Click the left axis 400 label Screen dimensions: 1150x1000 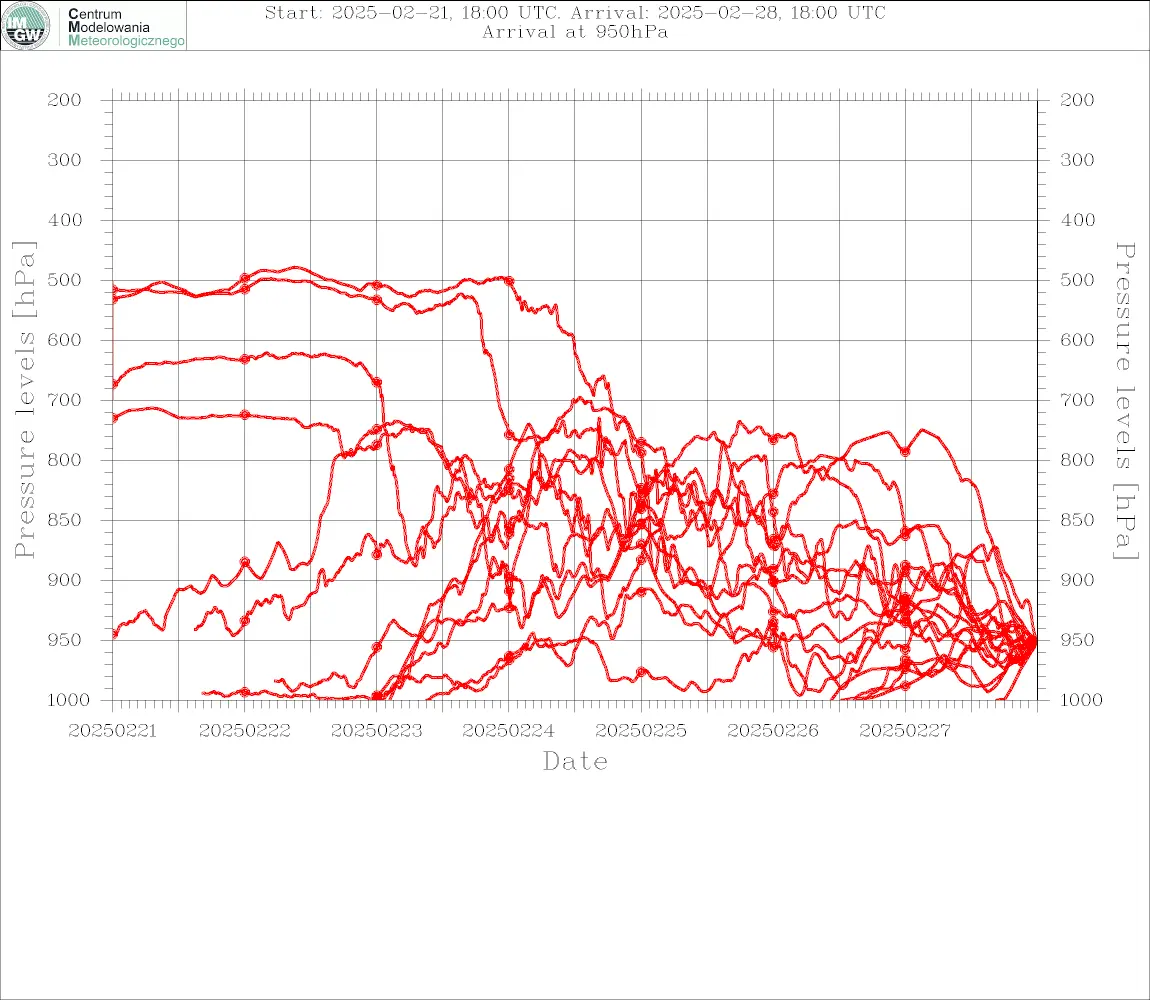click(x=65, y=220)
